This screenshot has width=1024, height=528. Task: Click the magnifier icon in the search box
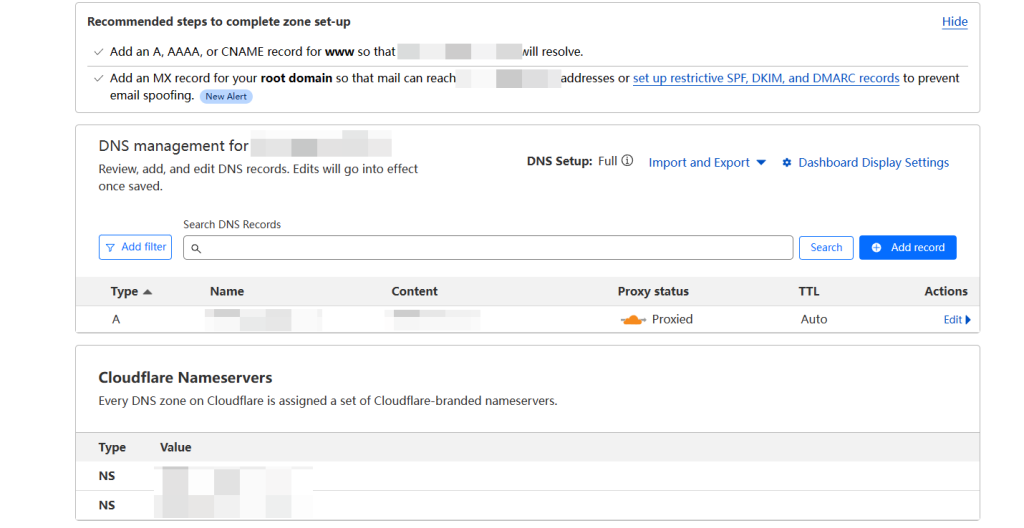(197, 248)
